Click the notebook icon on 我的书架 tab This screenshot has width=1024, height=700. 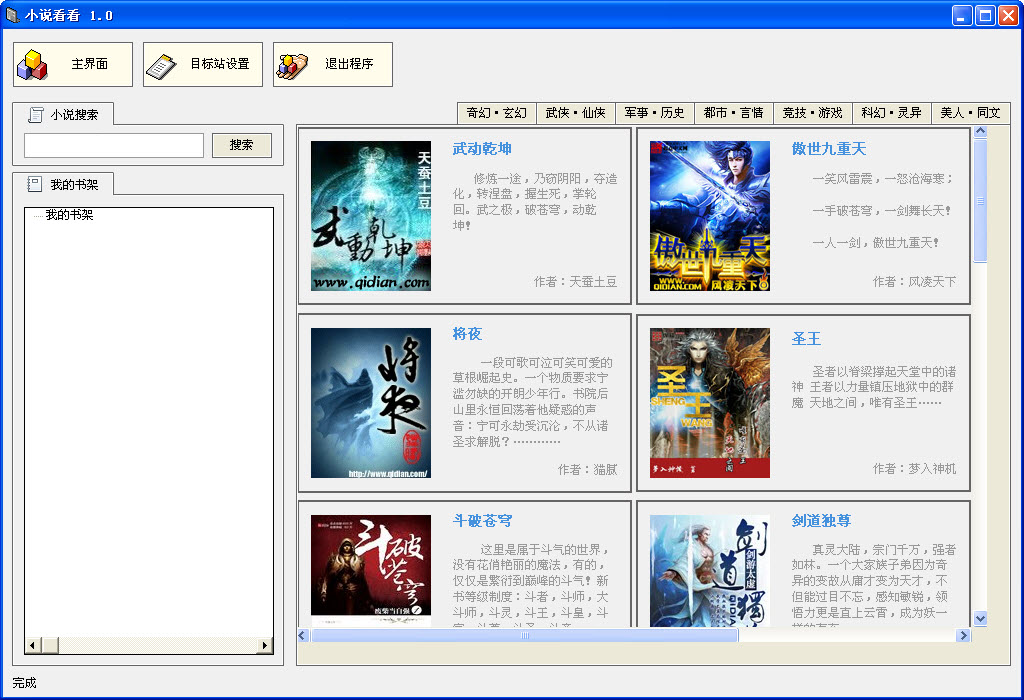tap(35, 185)
